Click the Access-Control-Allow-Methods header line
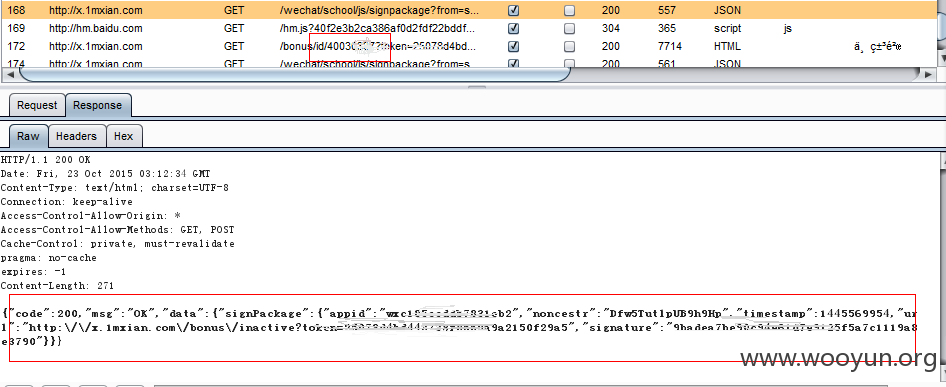Viewport: 946px width, 387px height. [x=117, y=230]
